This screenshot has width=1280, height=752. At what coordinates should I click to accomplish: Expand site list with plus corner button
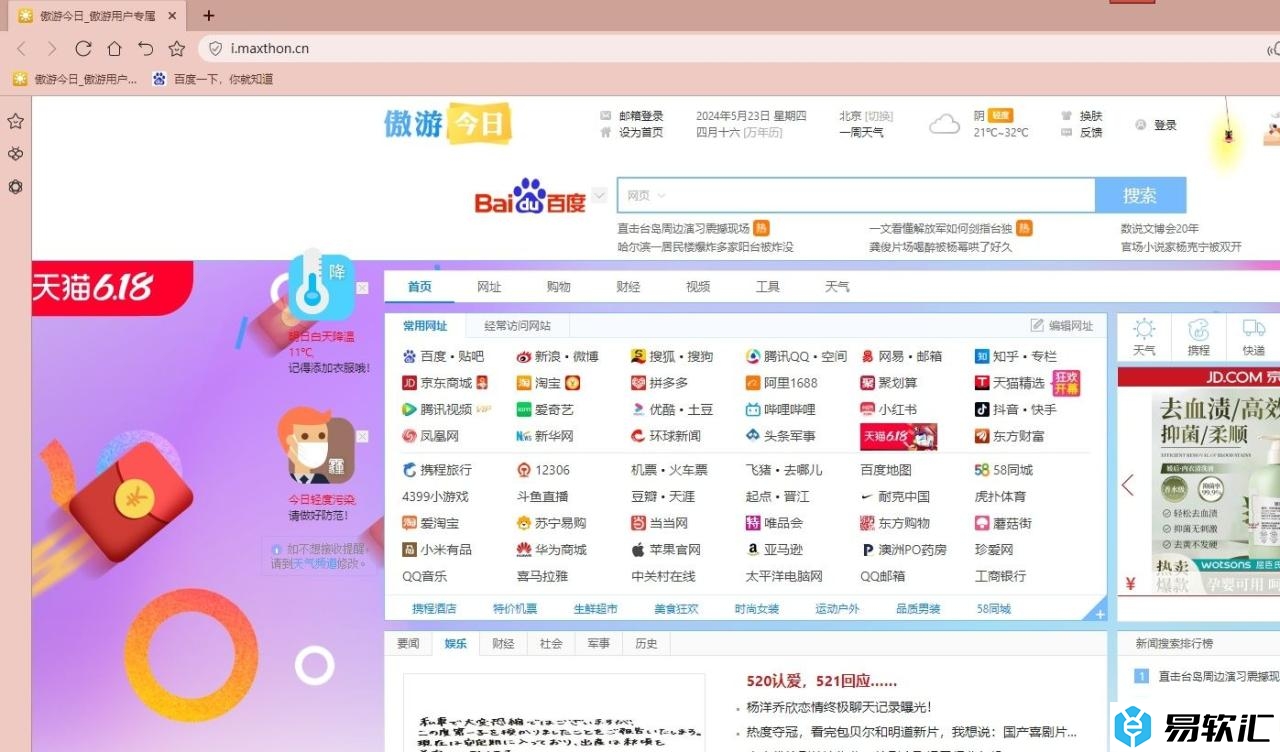point(1100,614)
